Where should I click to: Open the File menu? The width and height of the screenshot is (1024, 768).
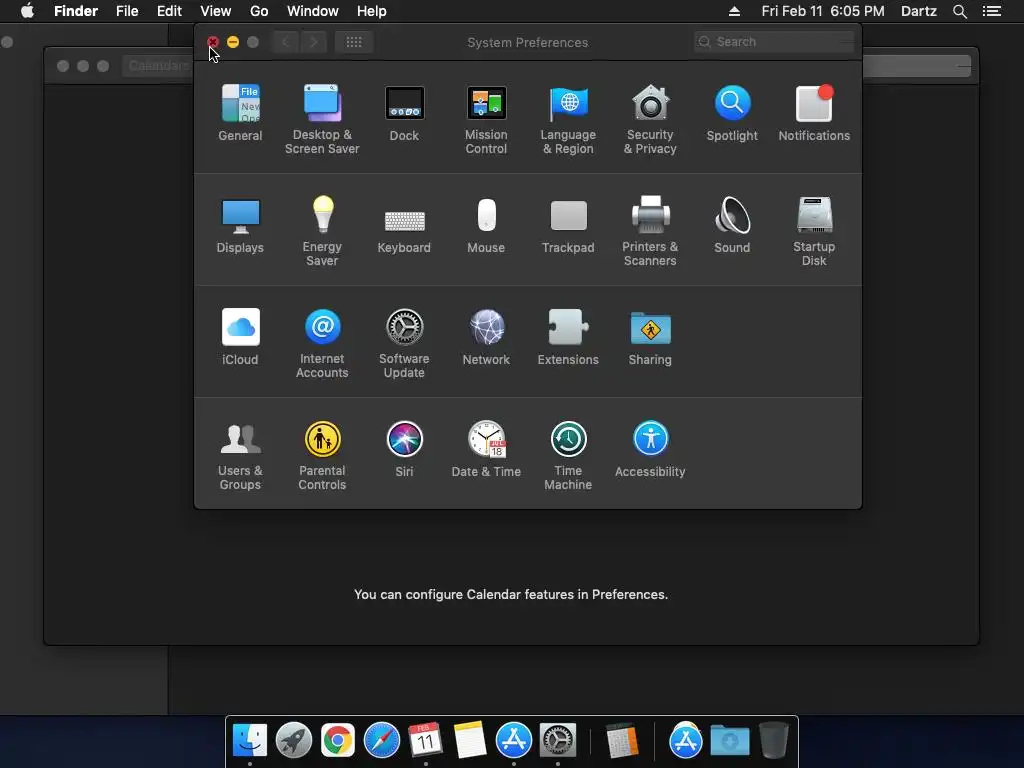click(127, 11)
